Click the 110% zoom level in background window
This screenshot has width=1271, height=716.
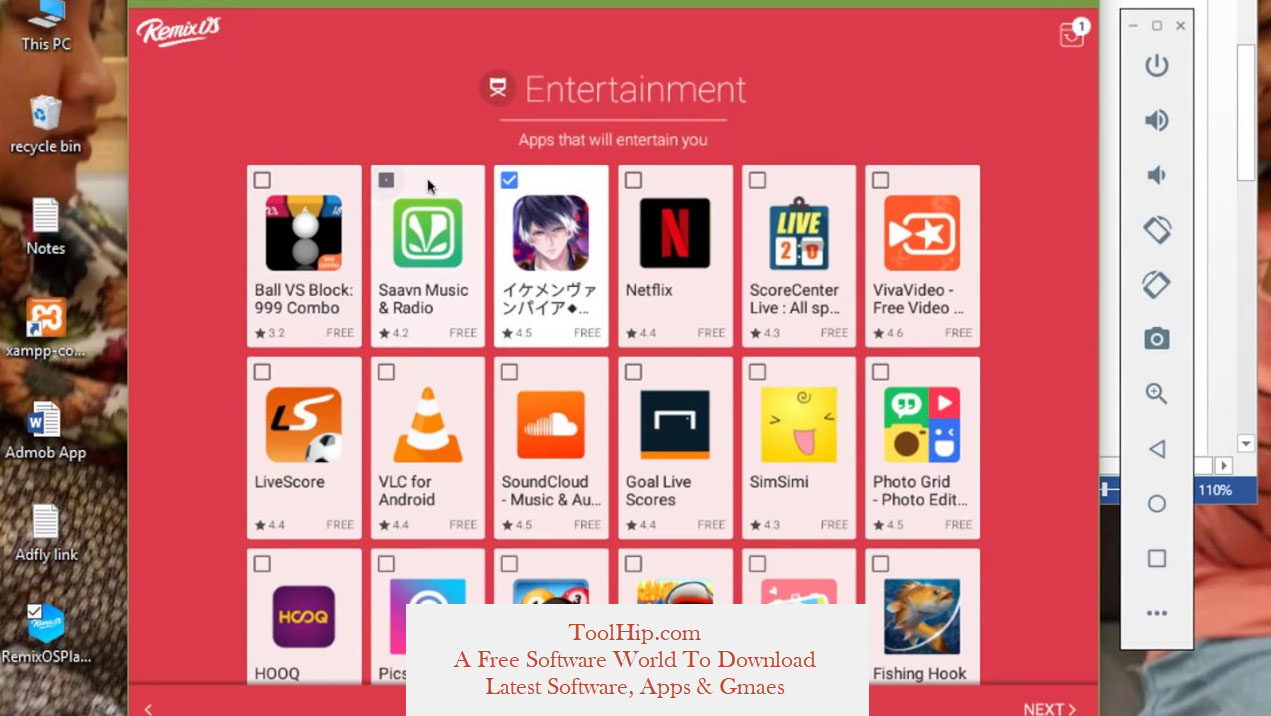1215,490
